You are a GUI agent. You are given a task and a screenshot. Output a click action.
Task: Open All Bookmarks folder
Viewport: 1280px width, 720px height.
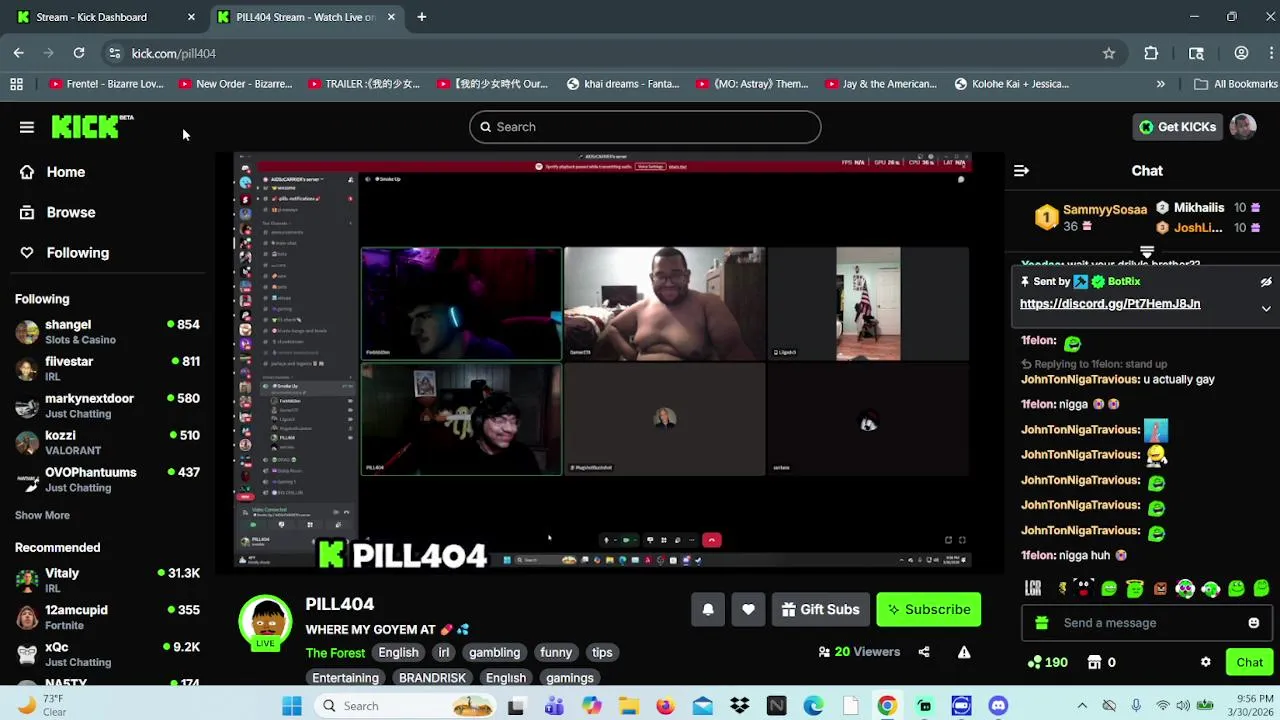click(1236, 84)
